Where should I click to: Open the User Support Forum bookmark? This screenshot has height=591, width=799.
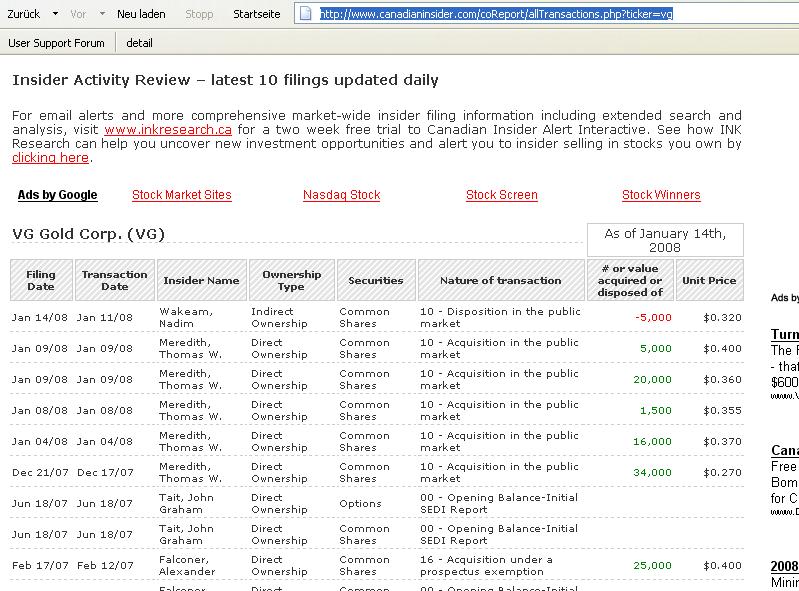pos(56,43)
